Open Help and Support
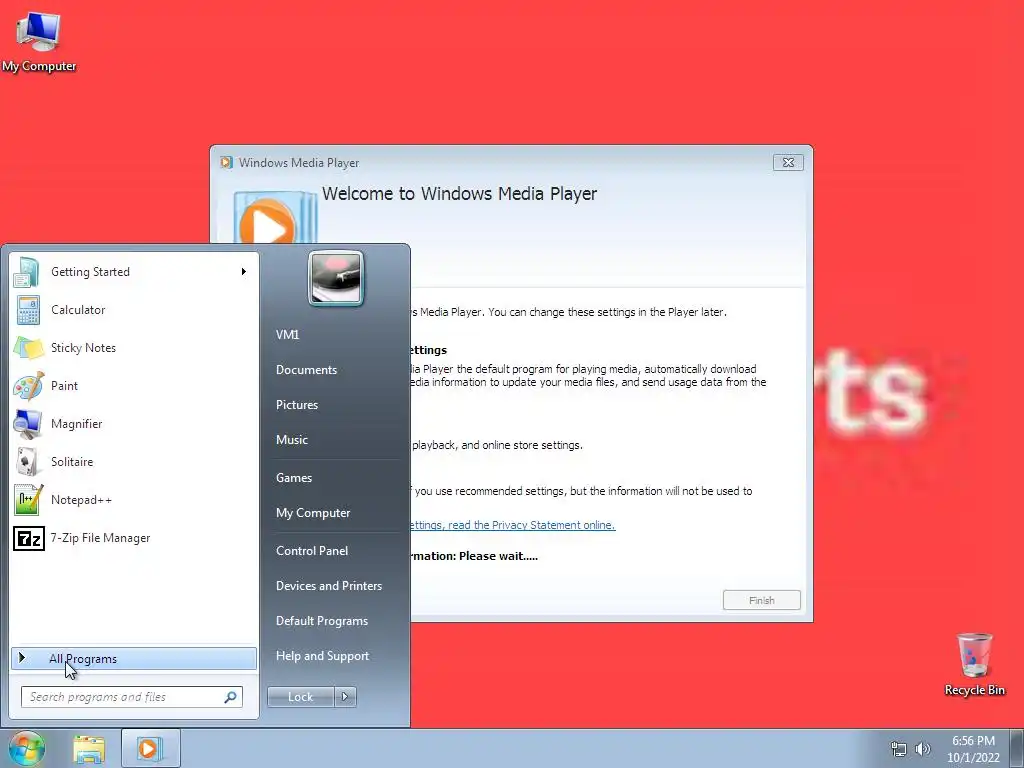This screenshot has width=1024, height=768. [322, 656]
